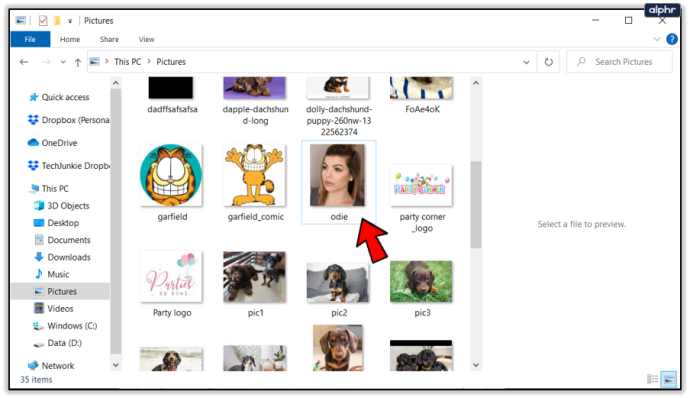690x398 pixels.
Task: Open the File tab
Action: click(30, 39)
